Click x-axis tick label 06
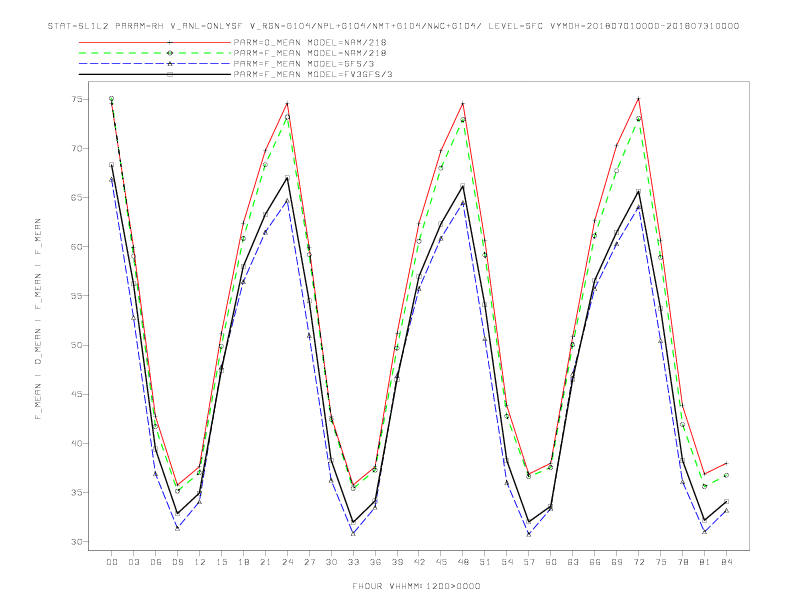The height and width of the screenshot is (612, 792). tap(156, 562)
